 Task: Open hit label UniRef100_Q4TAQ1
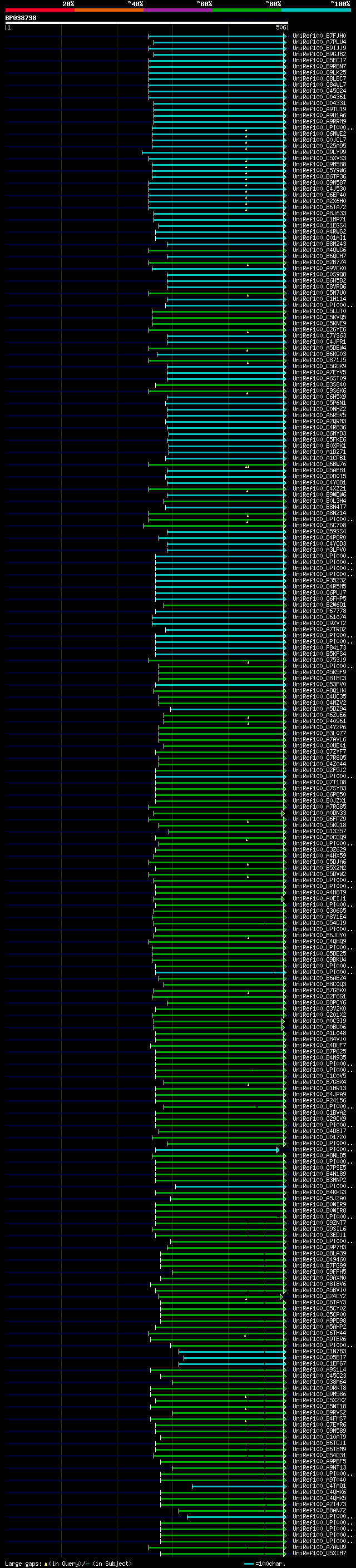pos(319,1486)
